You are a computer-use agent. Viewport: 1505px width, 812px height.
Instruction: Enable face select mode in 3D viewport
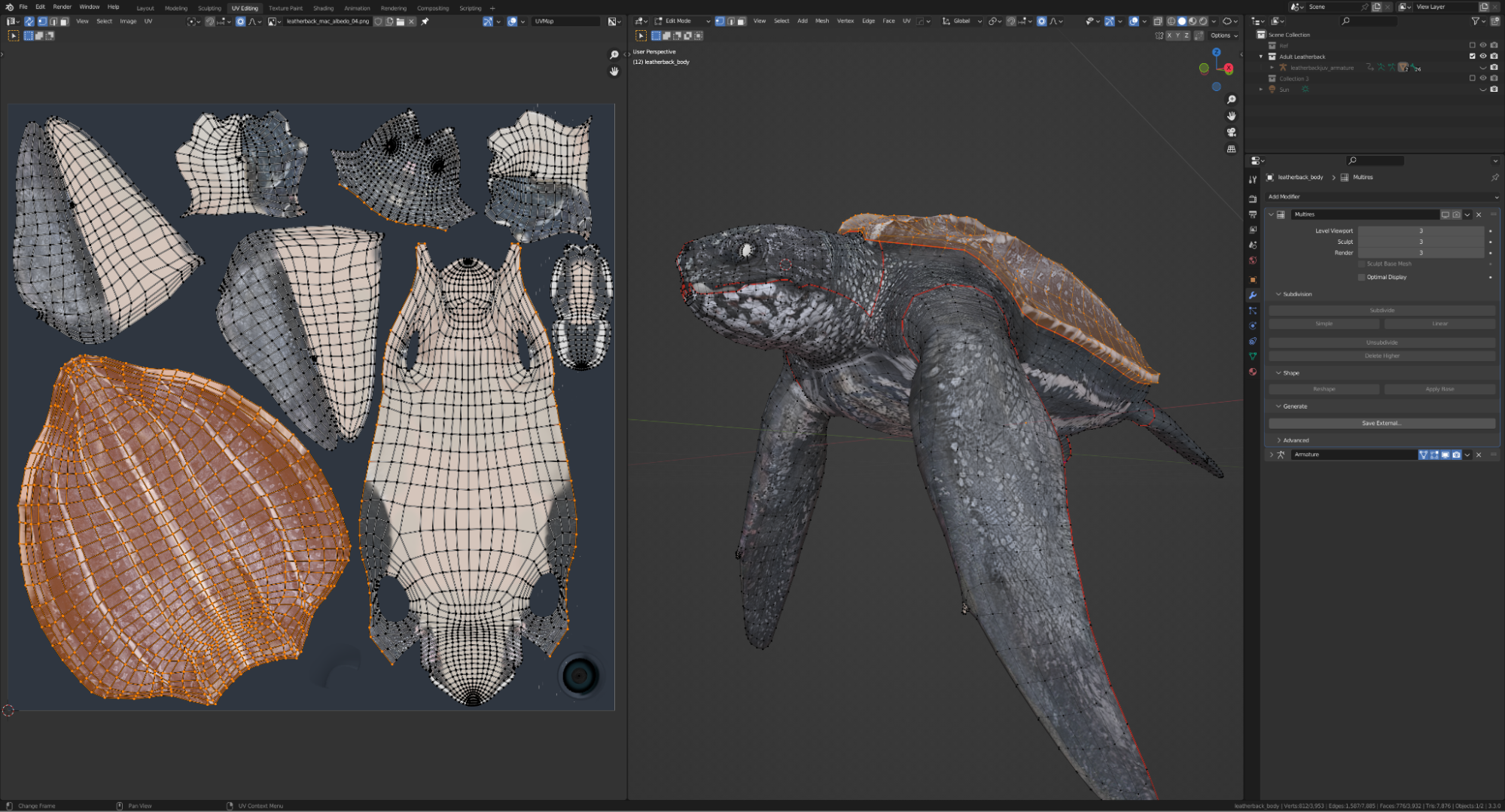[x=741, y=21]
